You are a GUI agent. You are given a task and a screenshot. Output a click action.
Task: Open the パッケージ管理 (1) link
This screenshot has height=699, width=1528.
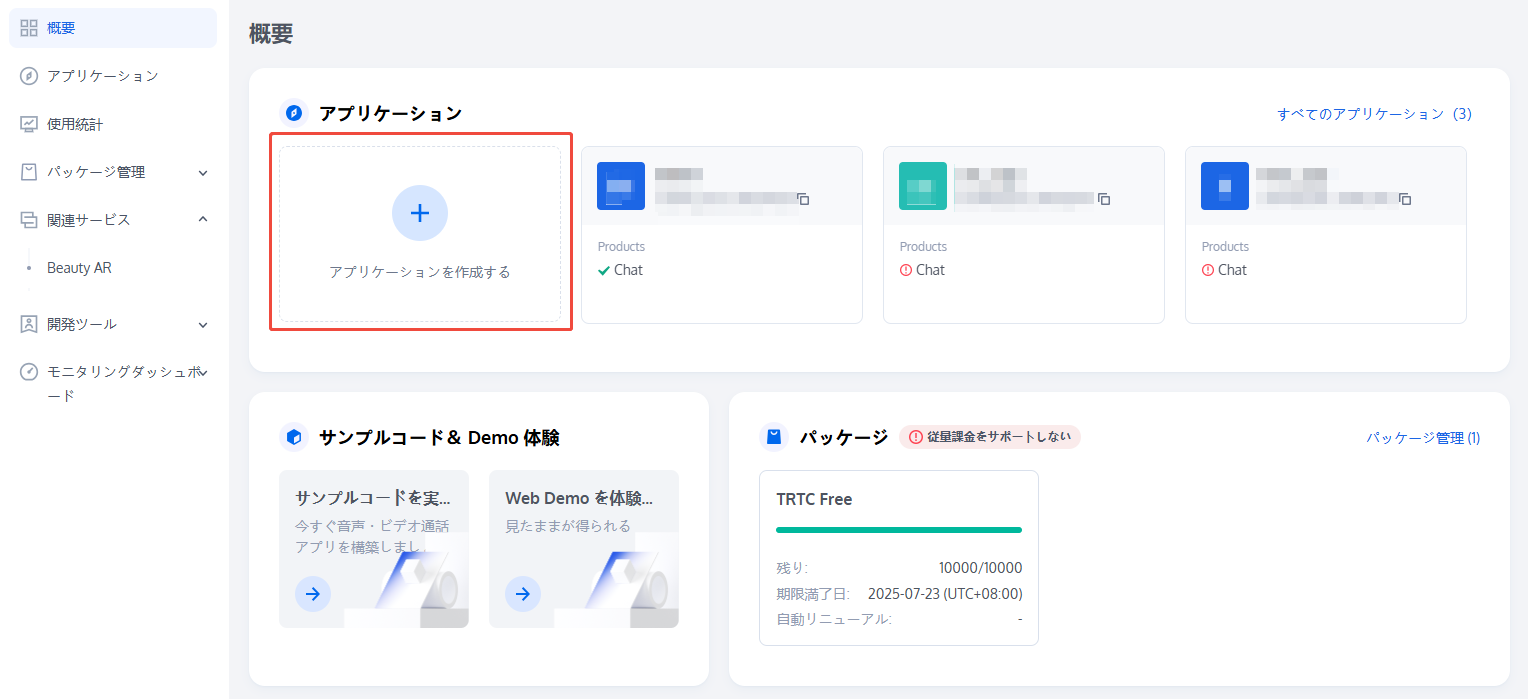1423,438
